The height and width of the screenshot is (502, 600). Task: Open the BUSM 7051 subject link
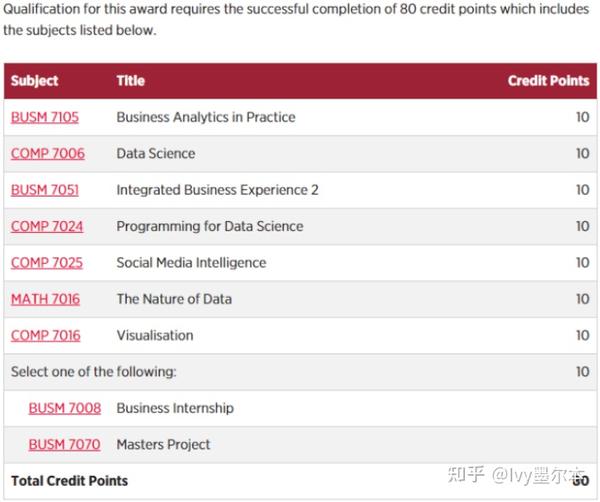[45, 190]
